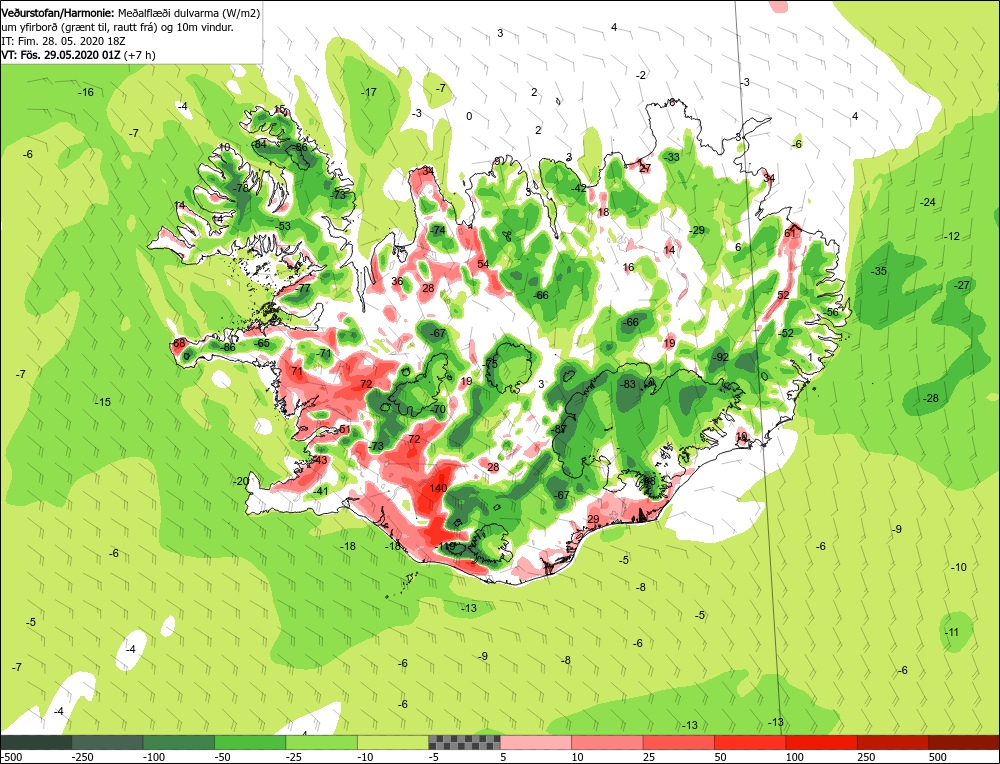1000x764 pixels.
Task: Click the 250 to 500 dark red swatch
Action: coord(893,742)
